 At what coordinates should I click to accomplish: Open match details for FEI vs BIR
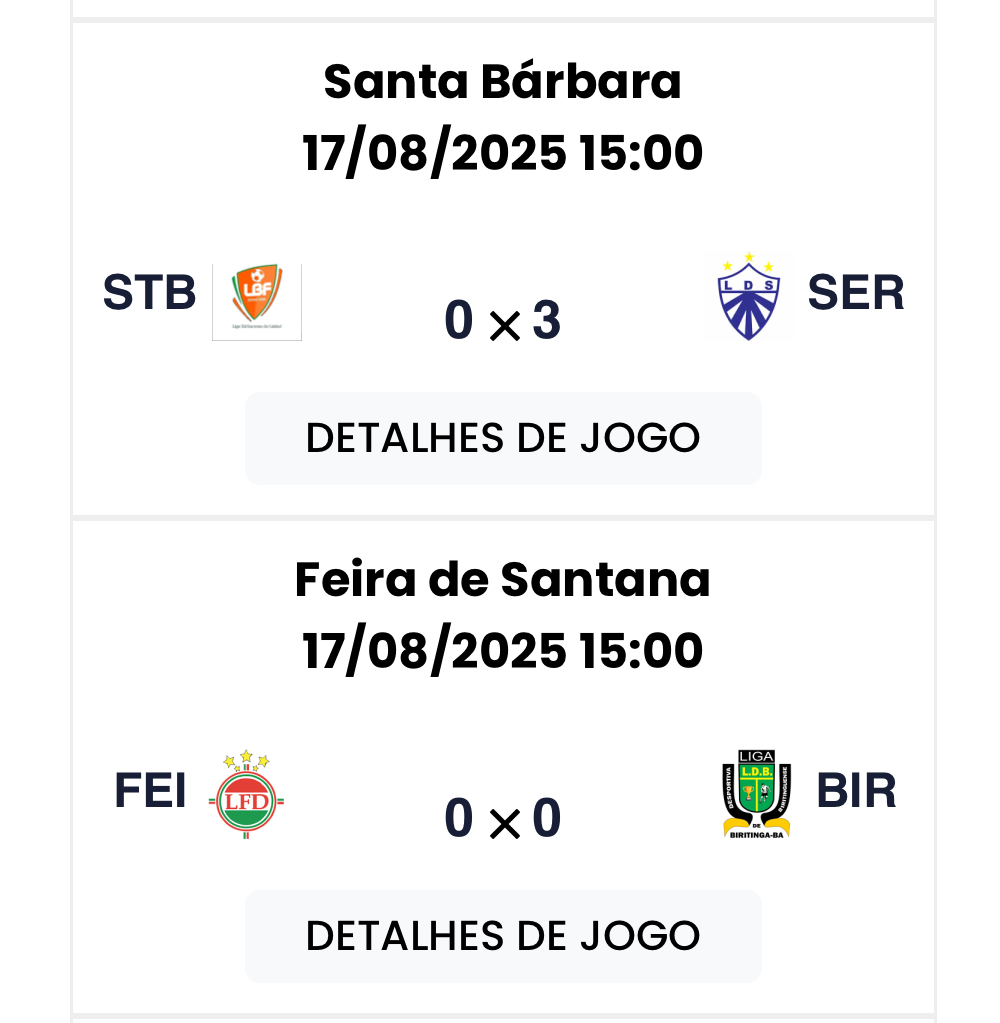coord(503,936)
